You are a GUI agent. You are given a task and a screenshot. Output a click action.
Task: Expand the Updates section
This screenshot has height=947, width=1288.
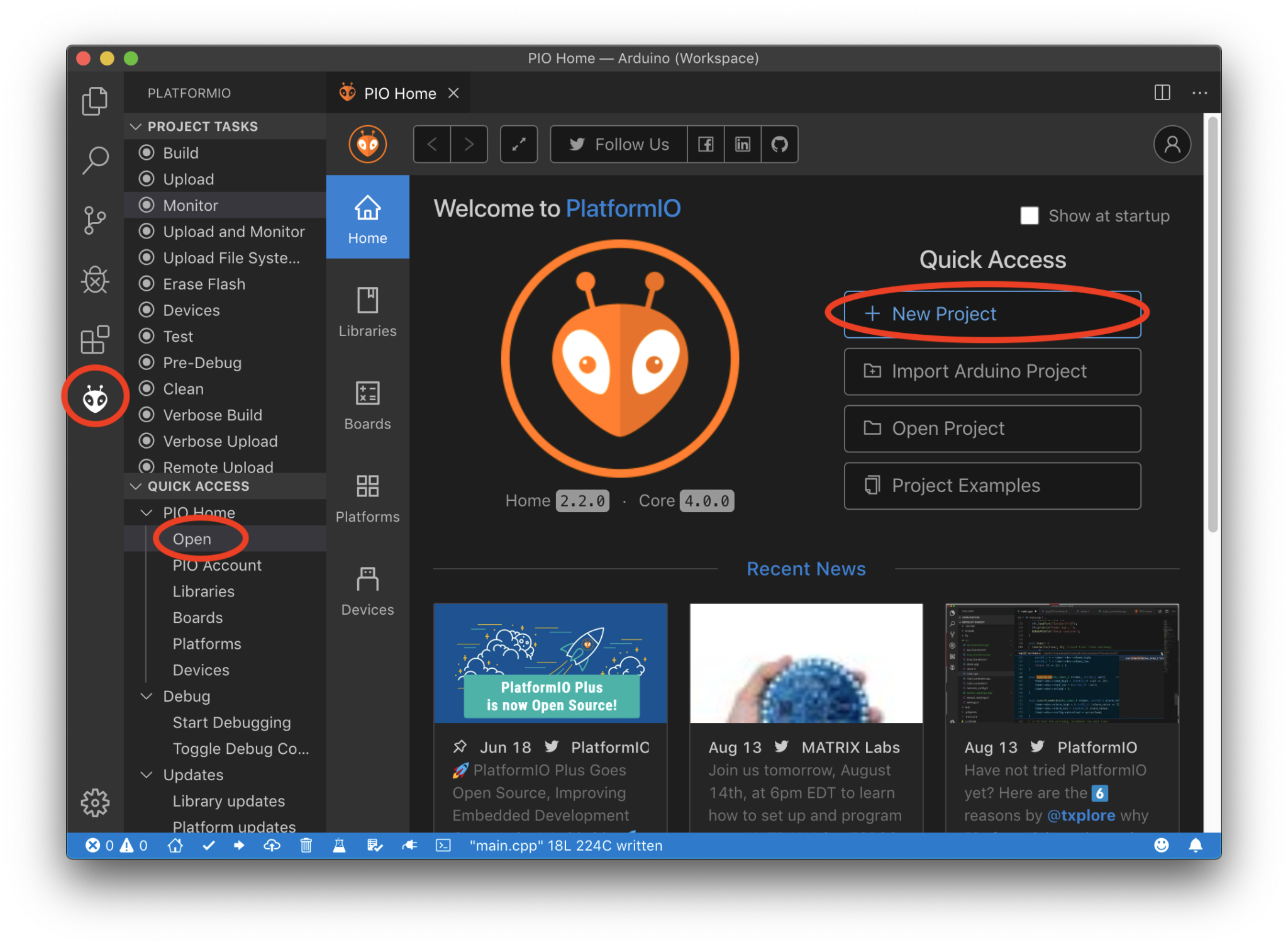coord(147,775)
